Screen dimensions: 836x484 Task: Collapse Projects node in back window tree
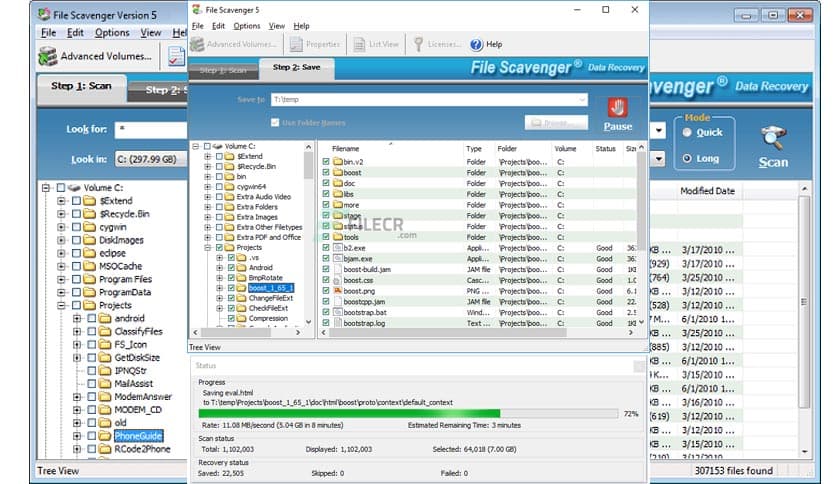pyautogui.click(x=61, y=305)
